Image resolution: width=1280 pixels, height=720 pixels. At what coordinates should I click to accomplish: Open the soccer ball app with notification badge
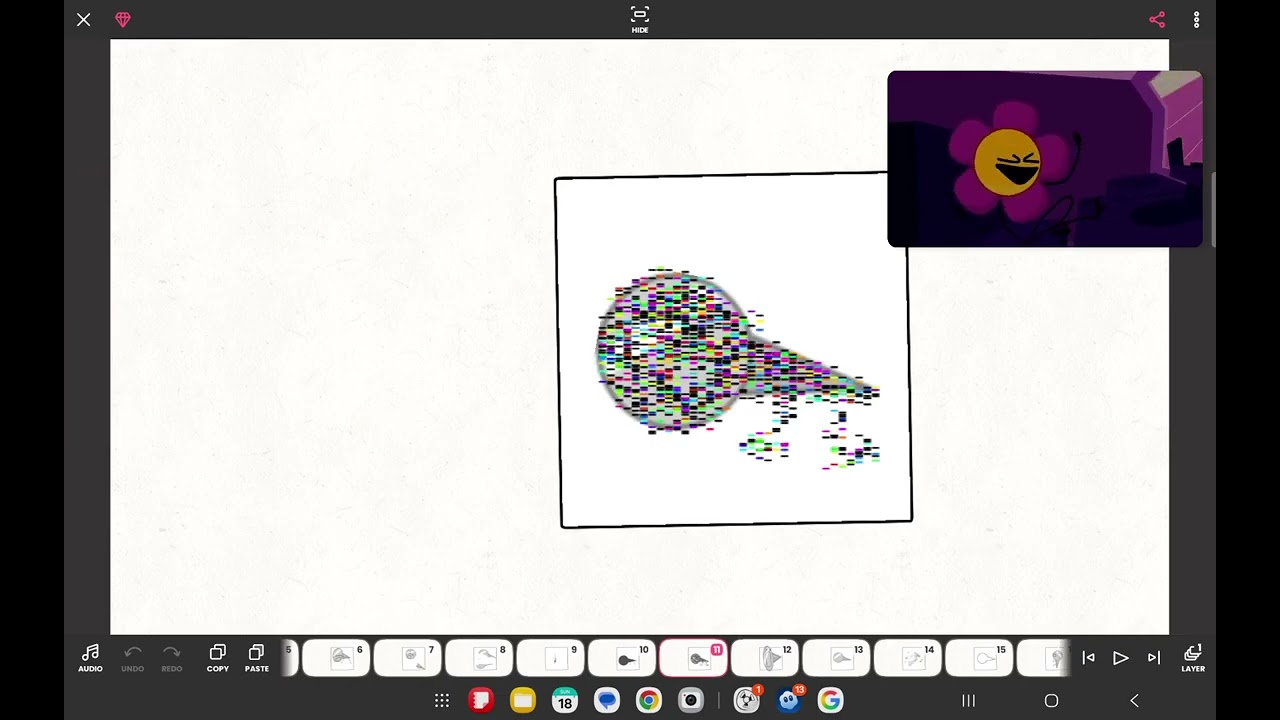747,700
